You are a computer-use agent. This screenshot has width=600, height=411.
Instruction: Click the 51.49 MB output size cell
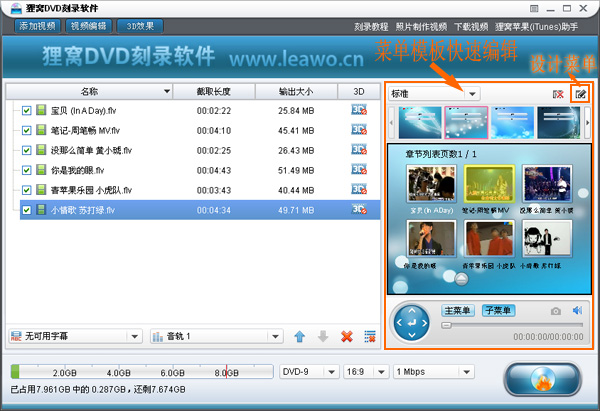tap(296, 170)
